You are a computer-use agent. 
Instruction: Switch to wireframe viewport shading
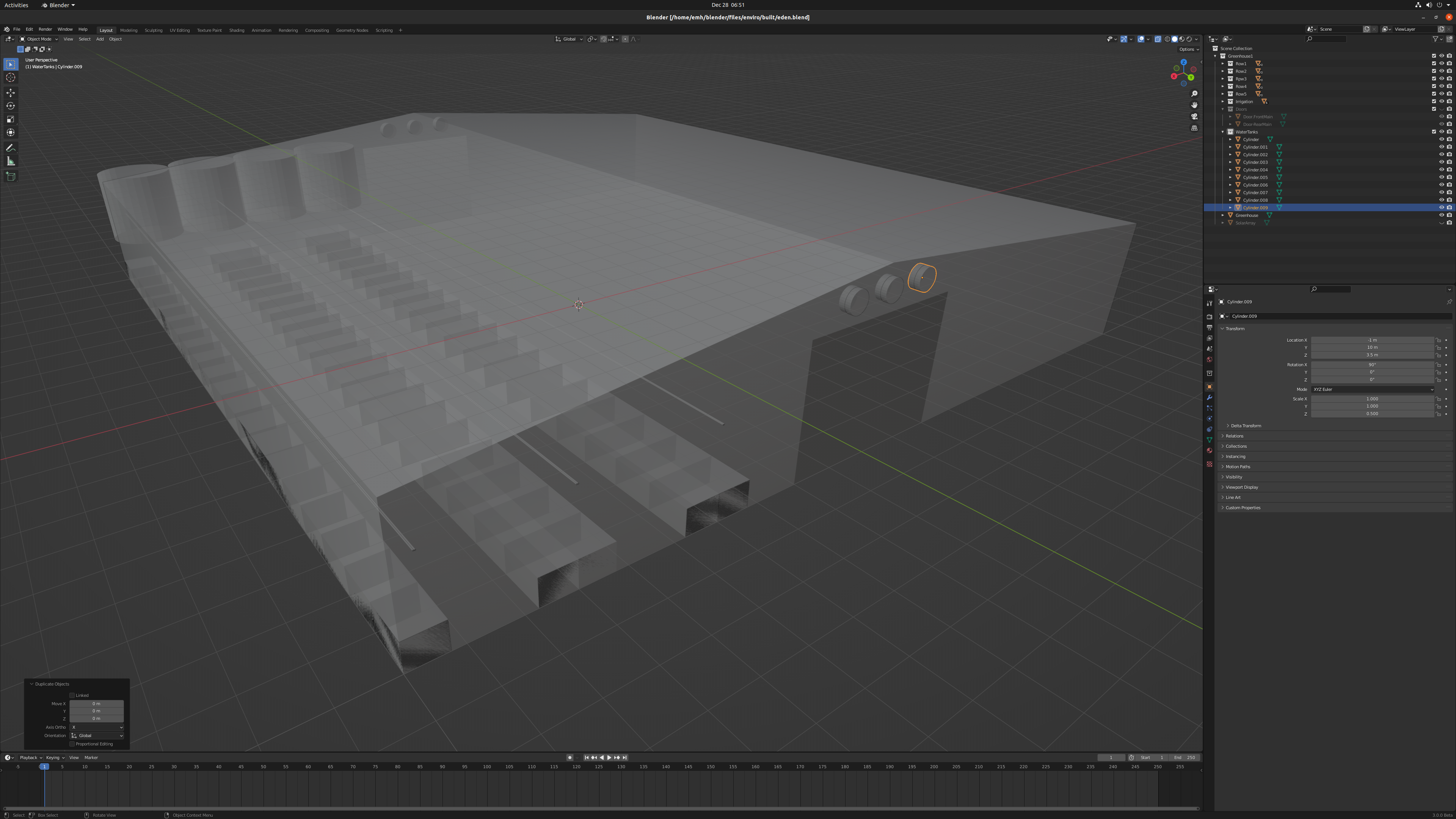pos(1168,39)
